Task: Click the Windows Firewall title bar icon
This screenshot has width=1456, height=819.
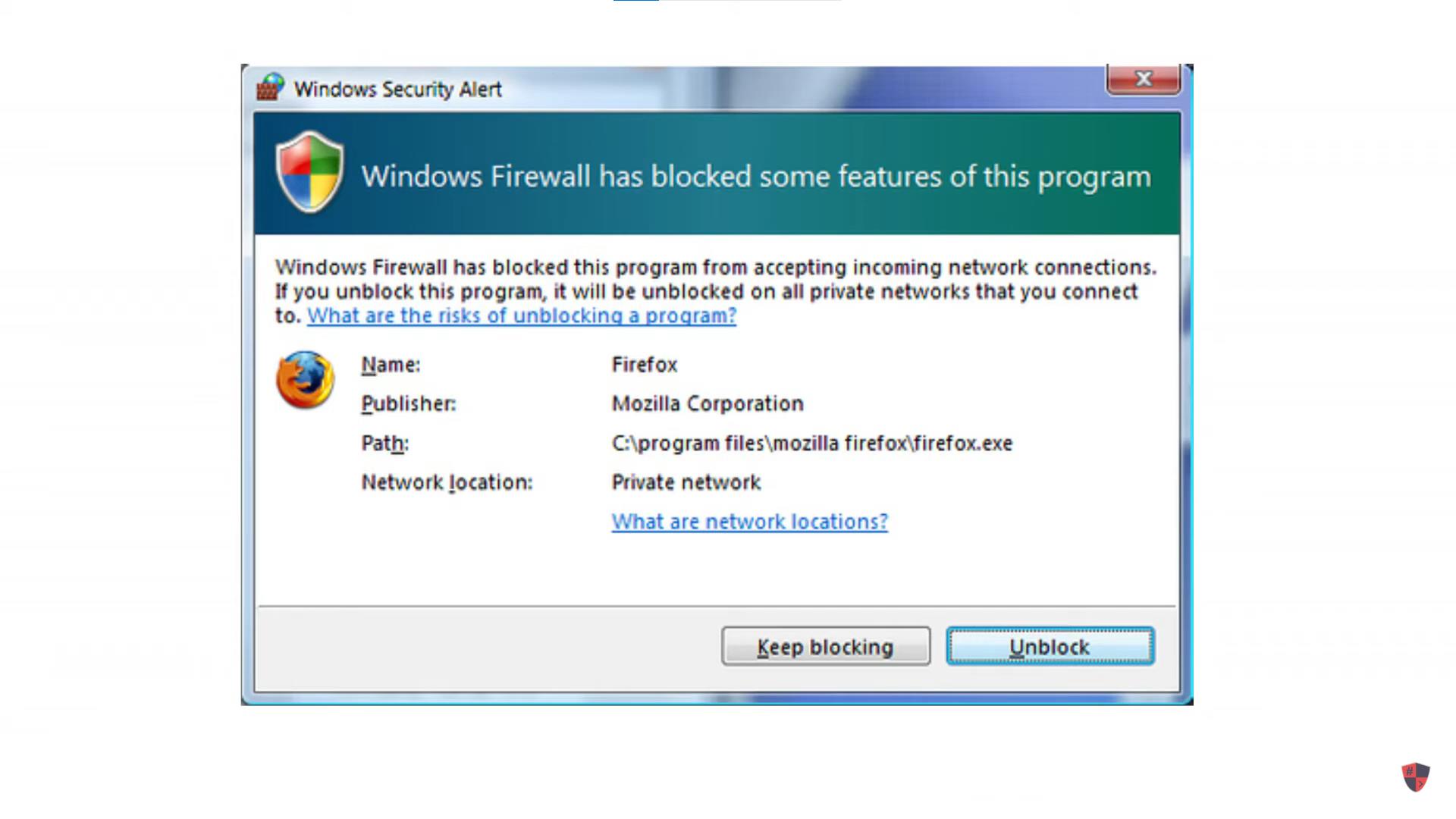Action: (270, 87)
